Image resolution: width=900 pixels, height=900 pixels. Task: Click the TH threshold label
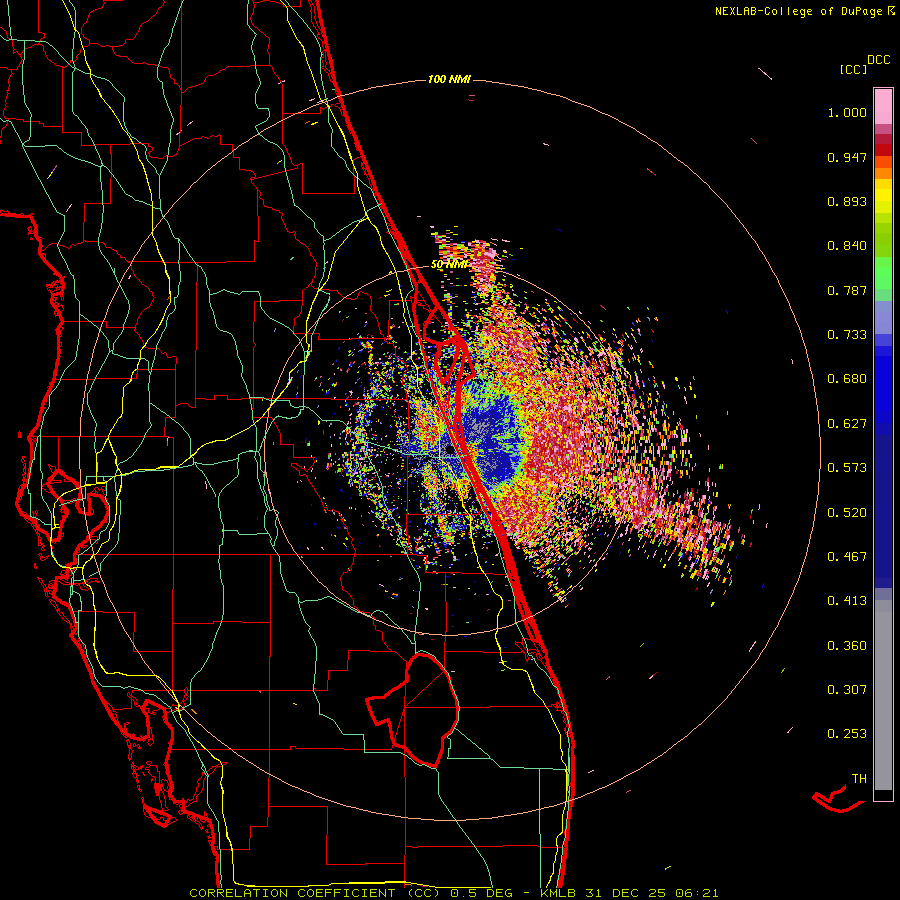[859, 779]
